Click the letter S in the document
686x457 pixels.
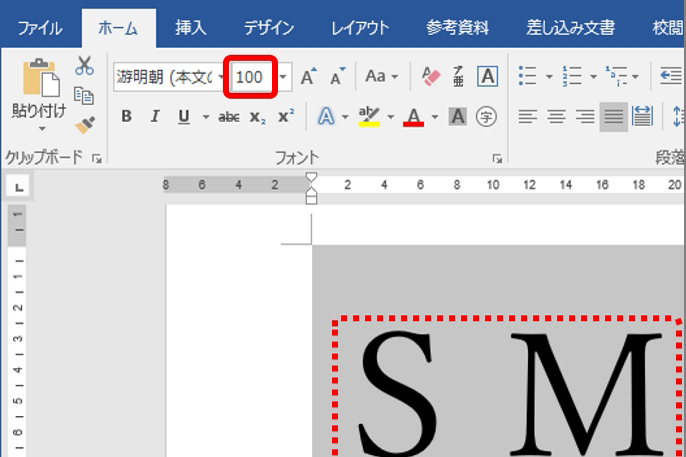(397, 392)
